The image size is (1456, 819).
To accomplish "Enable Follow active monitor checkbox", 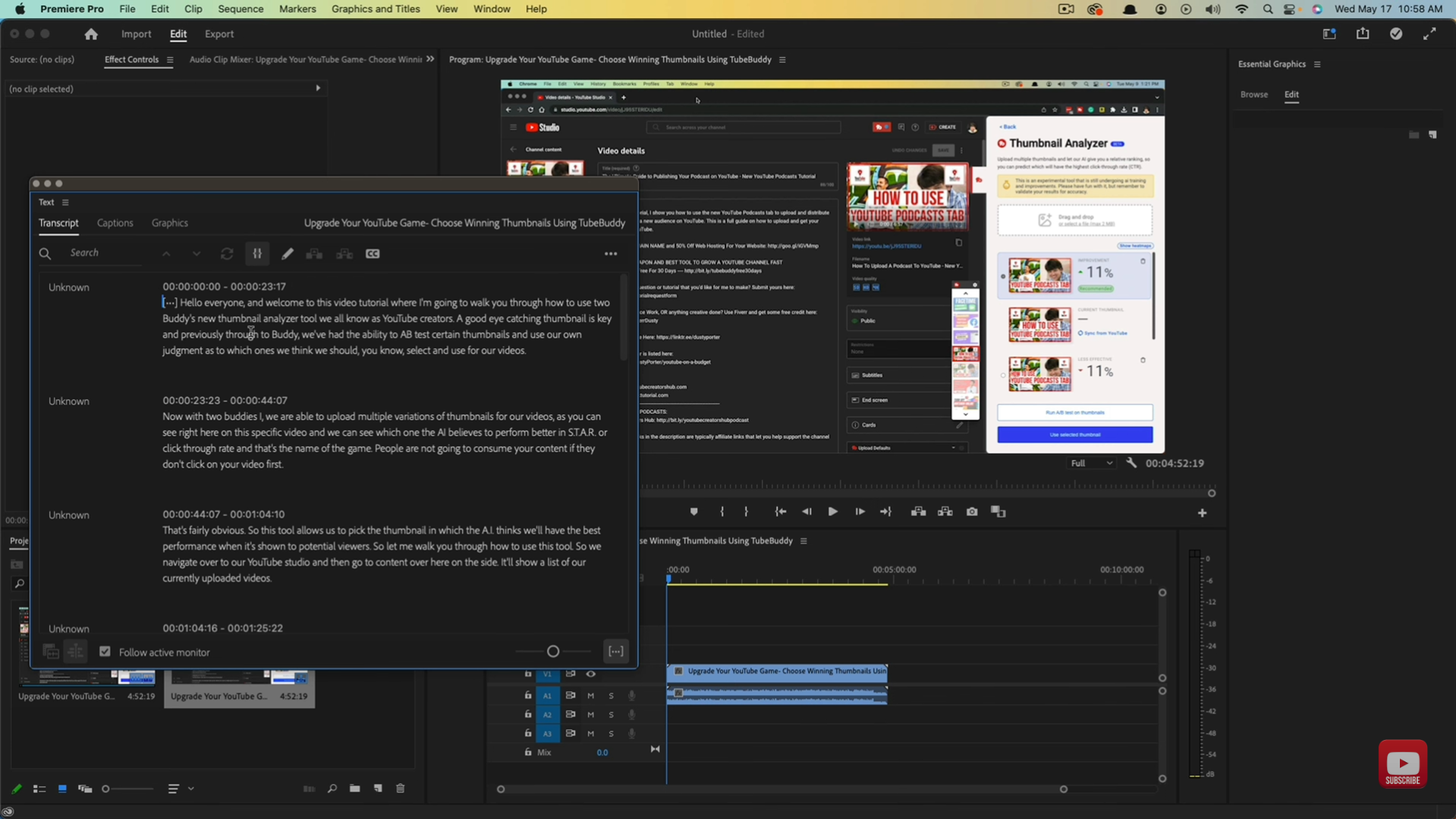I will pyautogui.click(x=105, y=651).
